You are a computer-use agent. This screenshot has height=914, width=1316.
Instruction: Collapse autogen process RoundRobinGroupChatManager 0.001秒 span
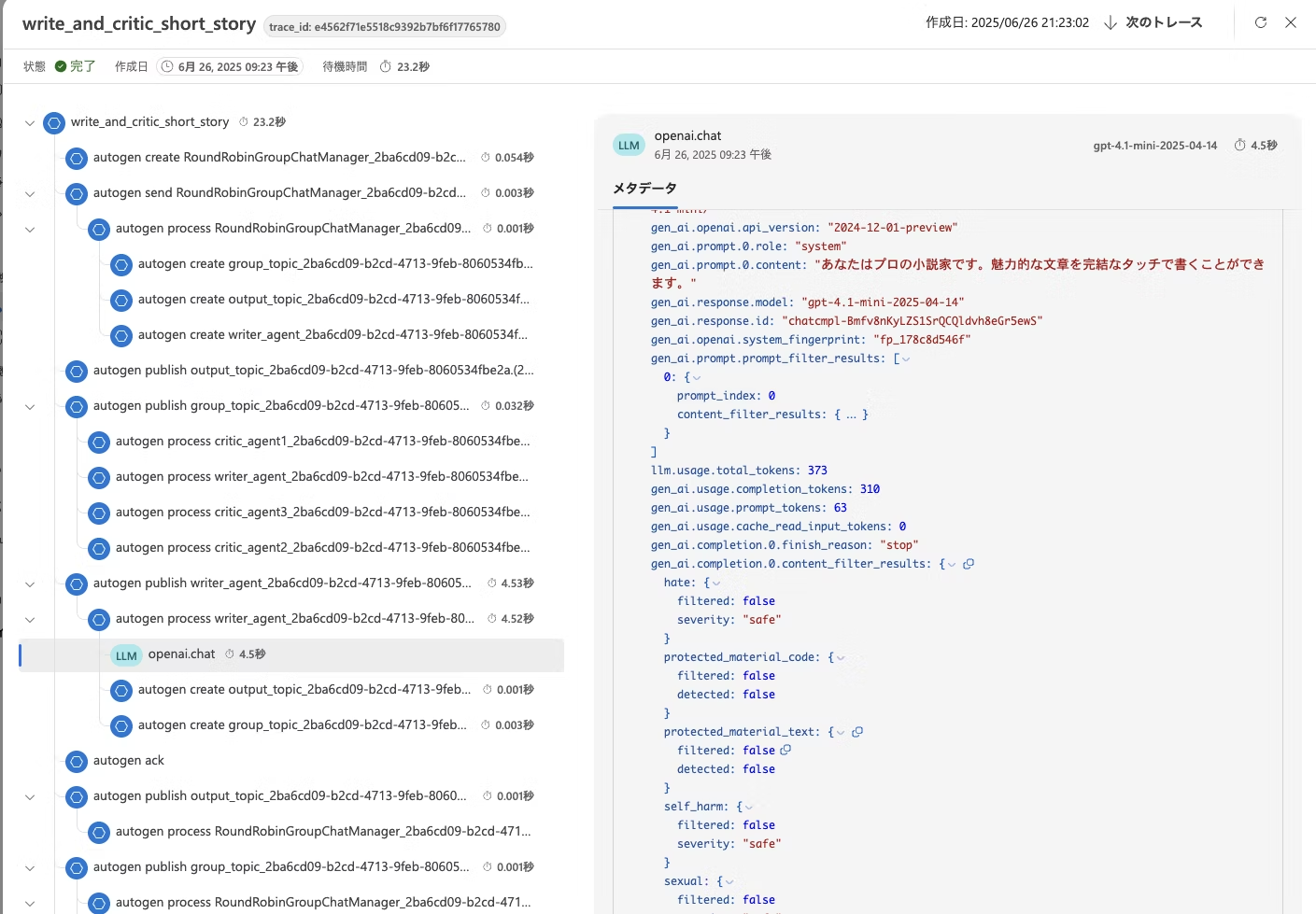(x=30, y=229)
